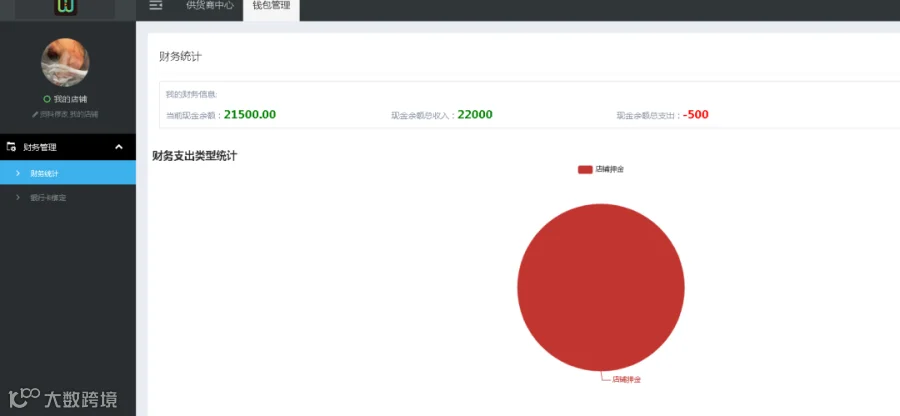The height and width of the screenshot is (416, 900).
Task: Click the red pie chart slice
Action: coord(601,287)
